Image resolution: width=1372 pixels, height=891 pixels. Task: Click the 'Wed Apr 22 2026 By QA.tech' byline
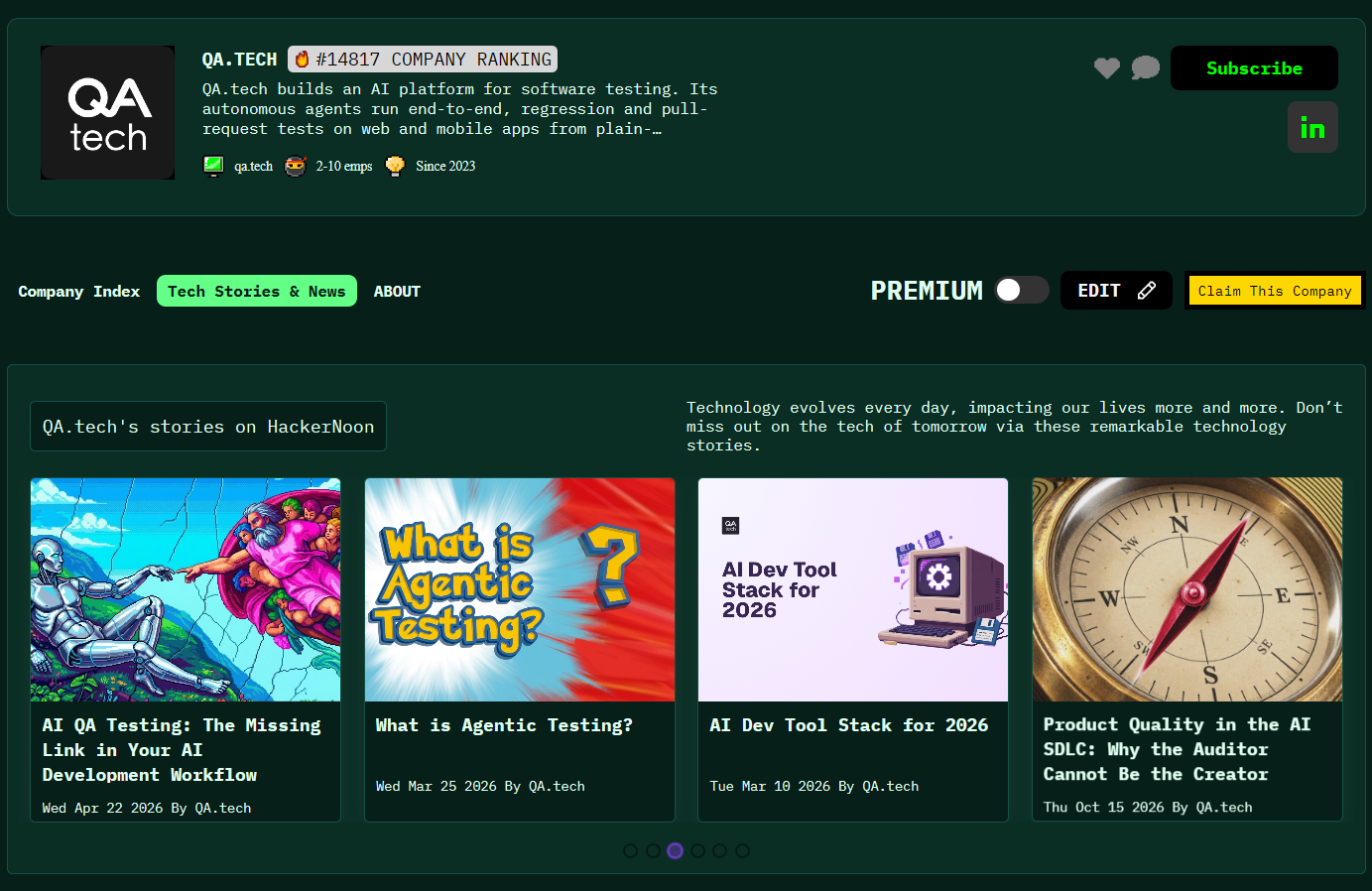click(147, 808)
